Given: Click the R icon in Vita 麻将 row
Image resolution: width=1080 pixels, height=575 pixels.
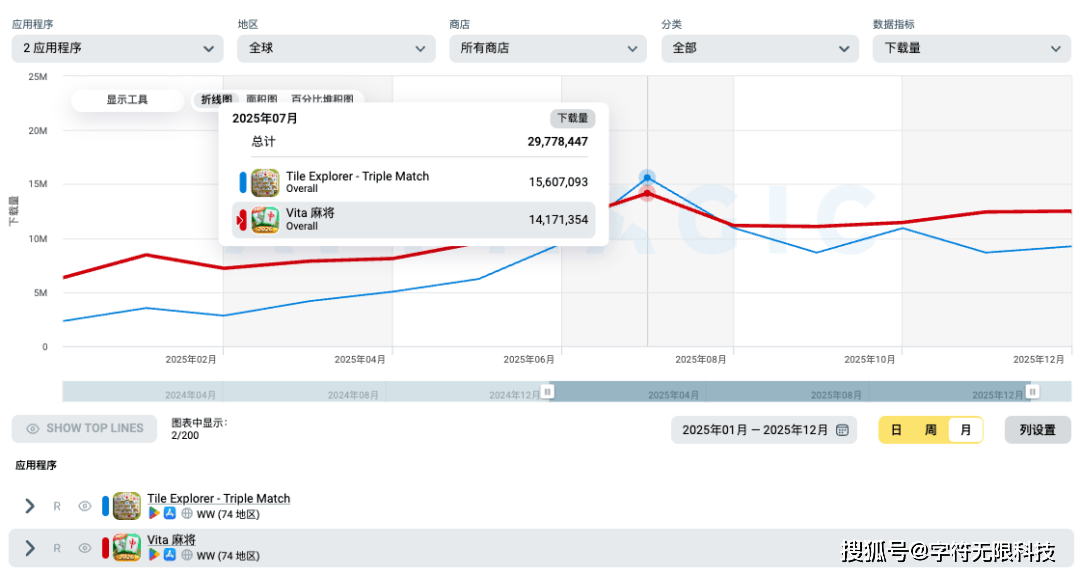Looking at the screenshot, I should pyautogui.click(x=57, y=548).
